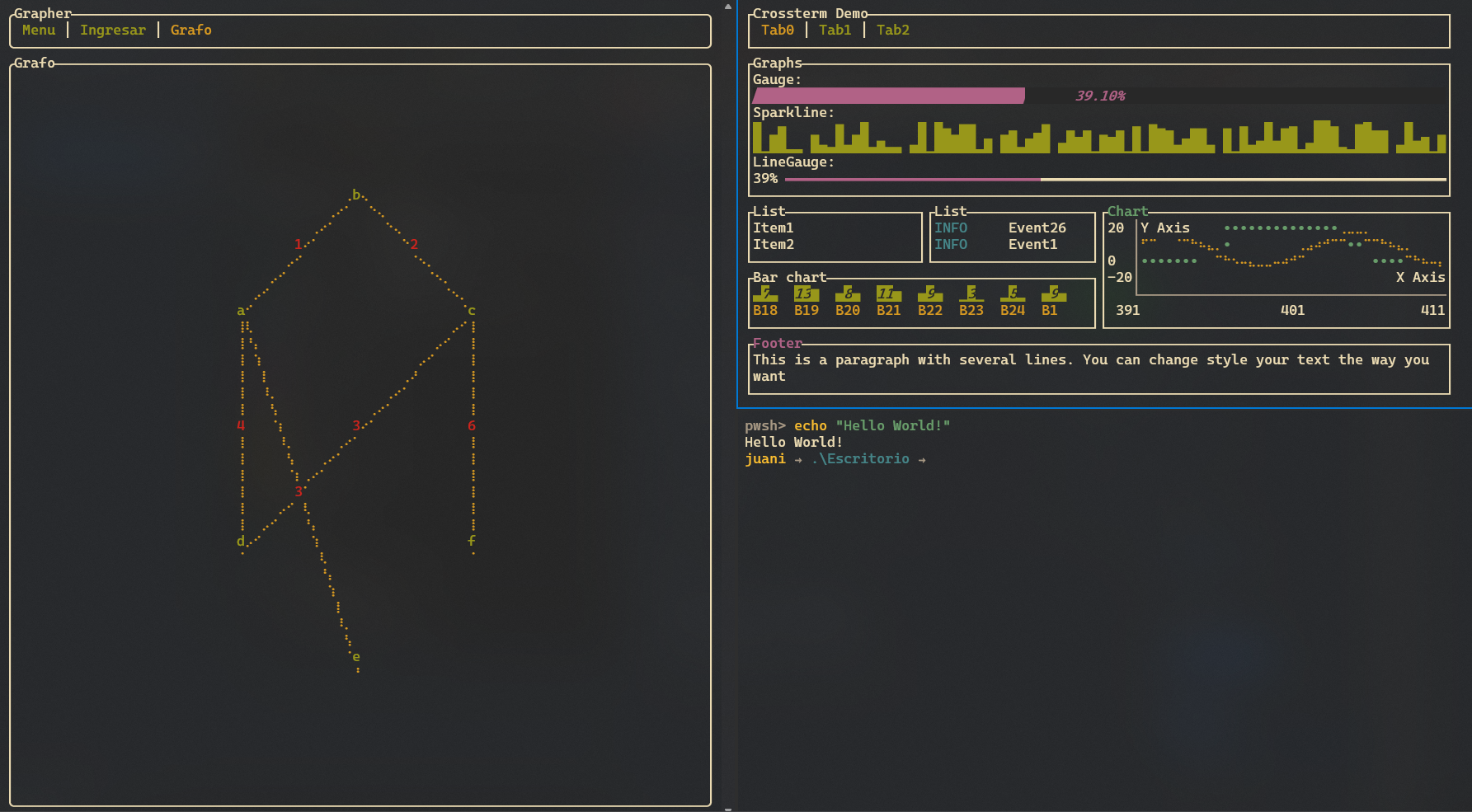Click Menu in the Grapher bar
The height and width of the screenshot is (812, 1472).
38,30
